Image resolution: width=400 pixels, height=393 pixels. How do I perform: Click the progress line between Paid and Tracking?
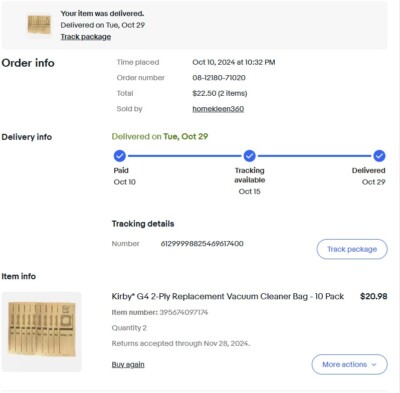[185, 156]
